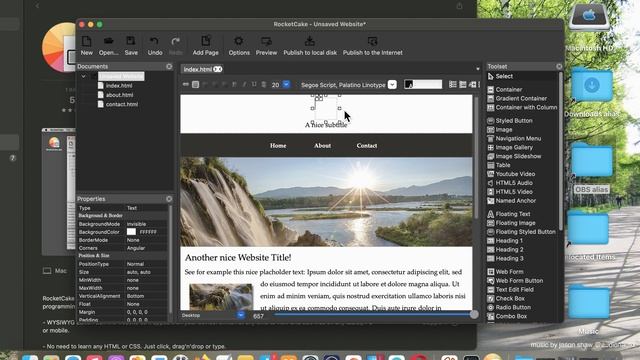
Task: Select about.html in Documents tree
Action: [119, 95]
